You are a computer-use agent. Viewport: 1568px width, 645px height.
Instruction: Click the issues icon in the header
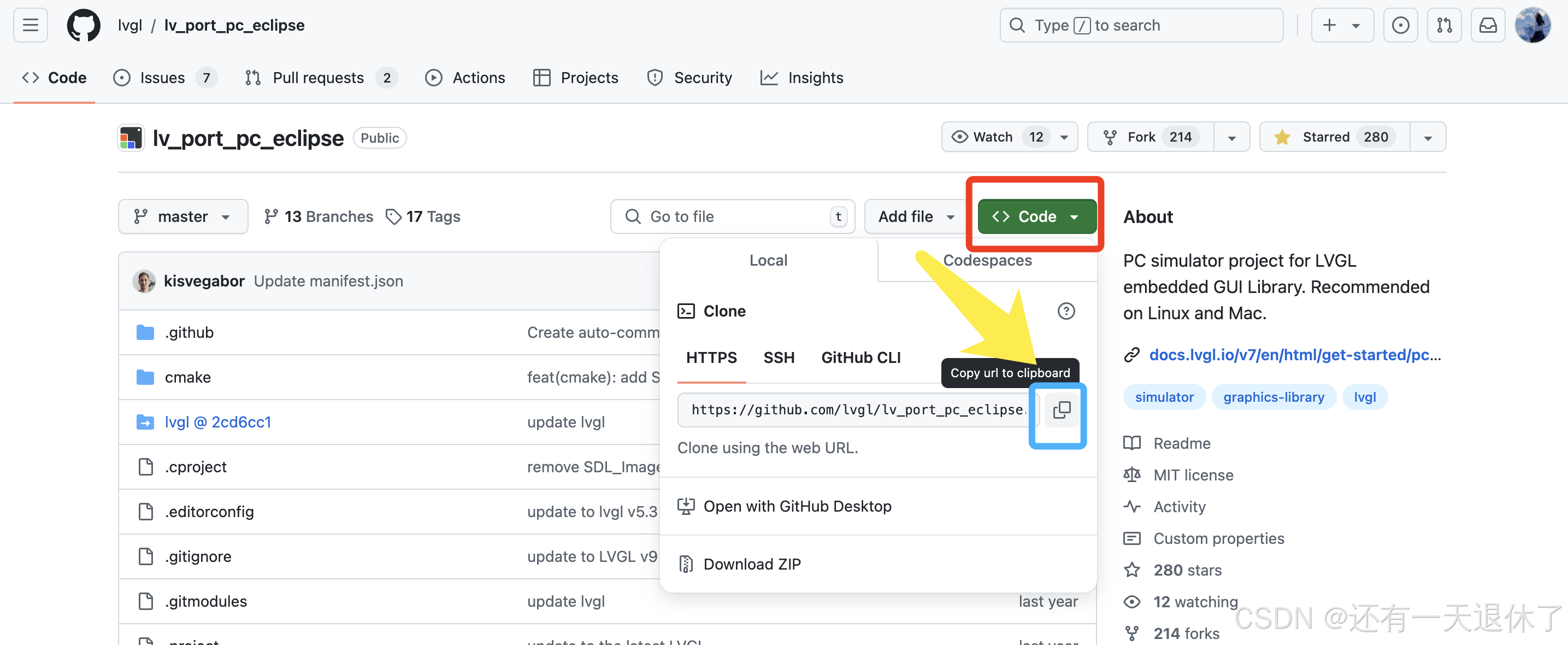point(1400,26)
